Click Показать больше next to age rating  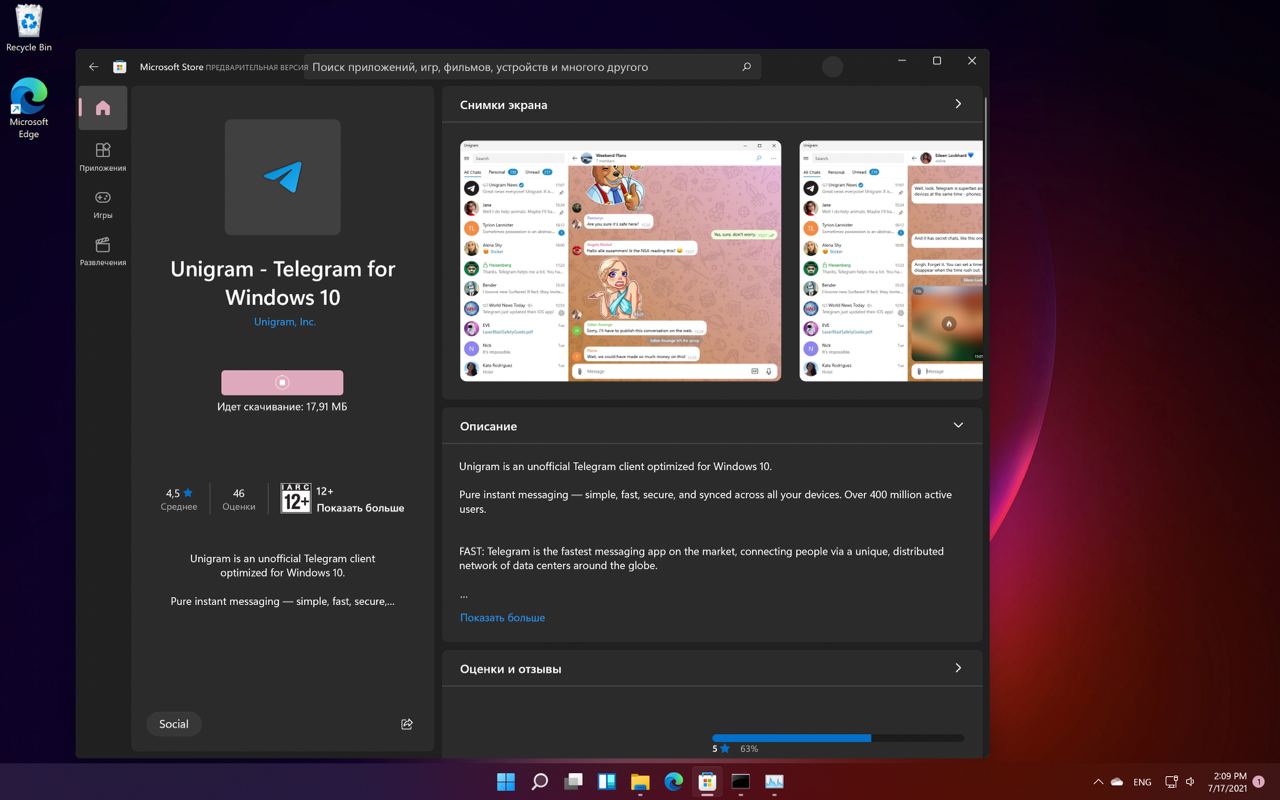tap(360, 508)
